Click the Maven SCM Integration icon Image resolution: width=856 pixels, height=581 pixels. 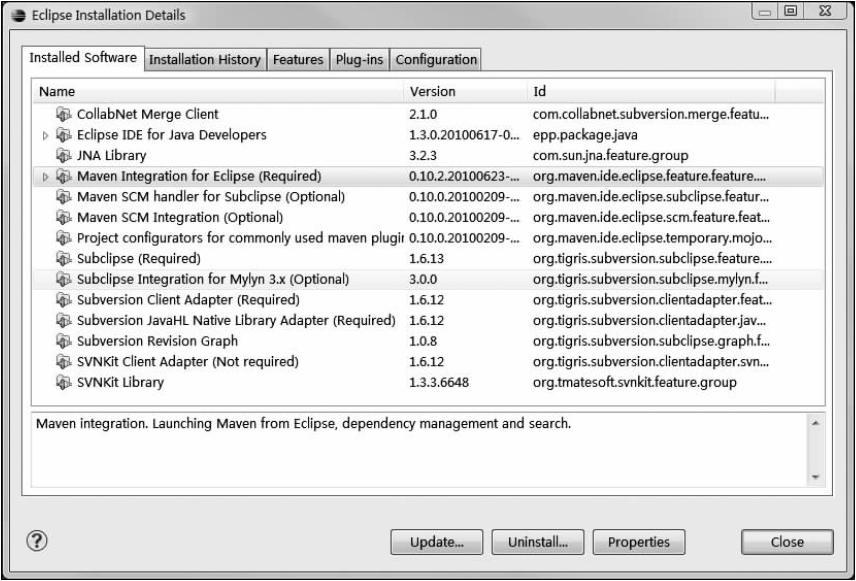coord(65,217)
